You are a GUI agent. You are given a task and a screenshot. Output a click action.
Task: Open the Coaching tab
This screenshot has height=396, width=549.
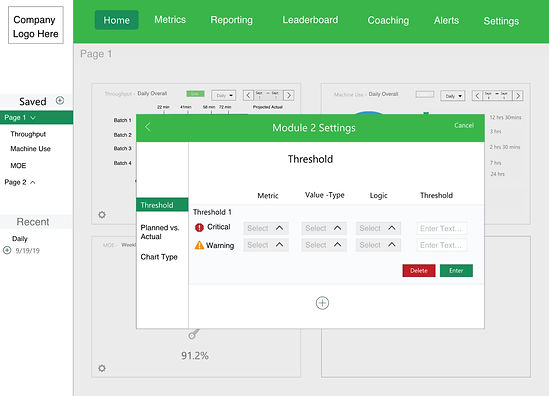(x=388, y=20)
